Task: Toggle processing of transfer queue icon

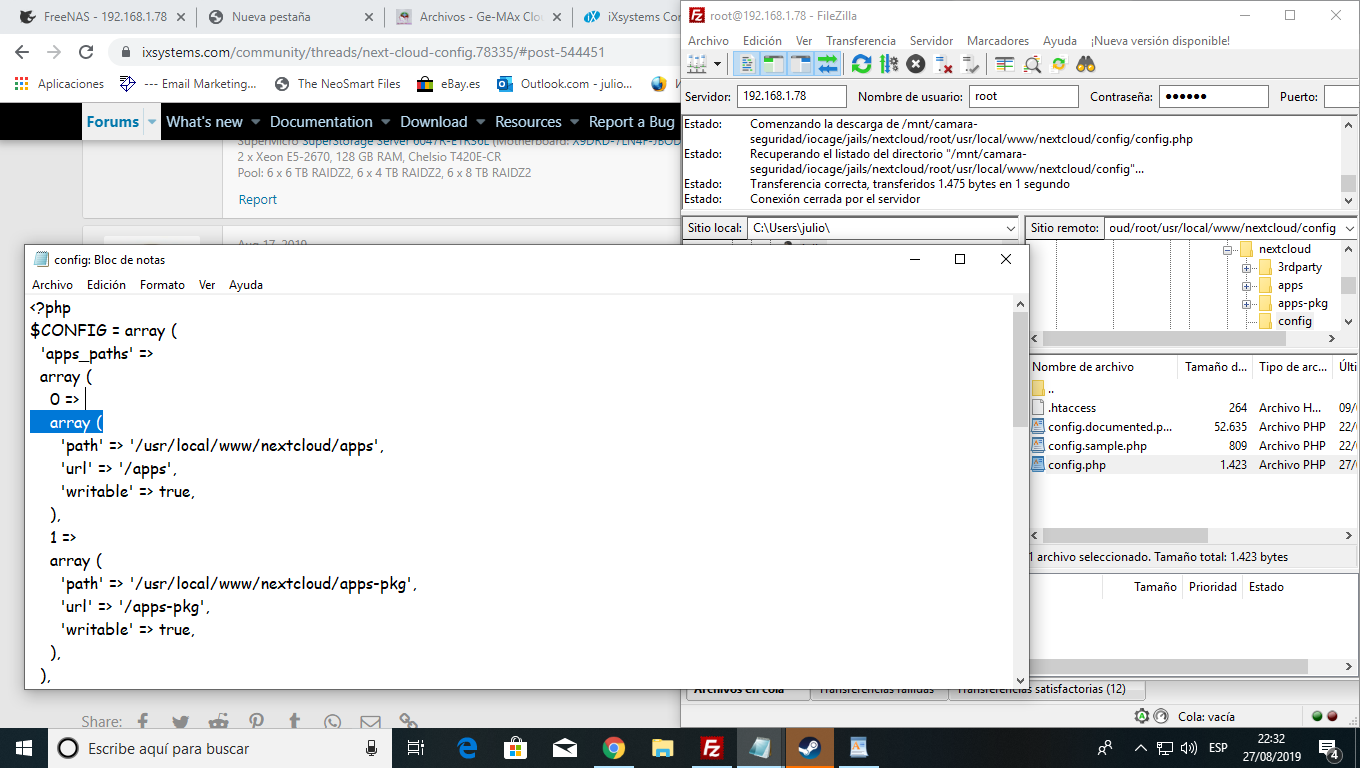Action: coord(889,64)
